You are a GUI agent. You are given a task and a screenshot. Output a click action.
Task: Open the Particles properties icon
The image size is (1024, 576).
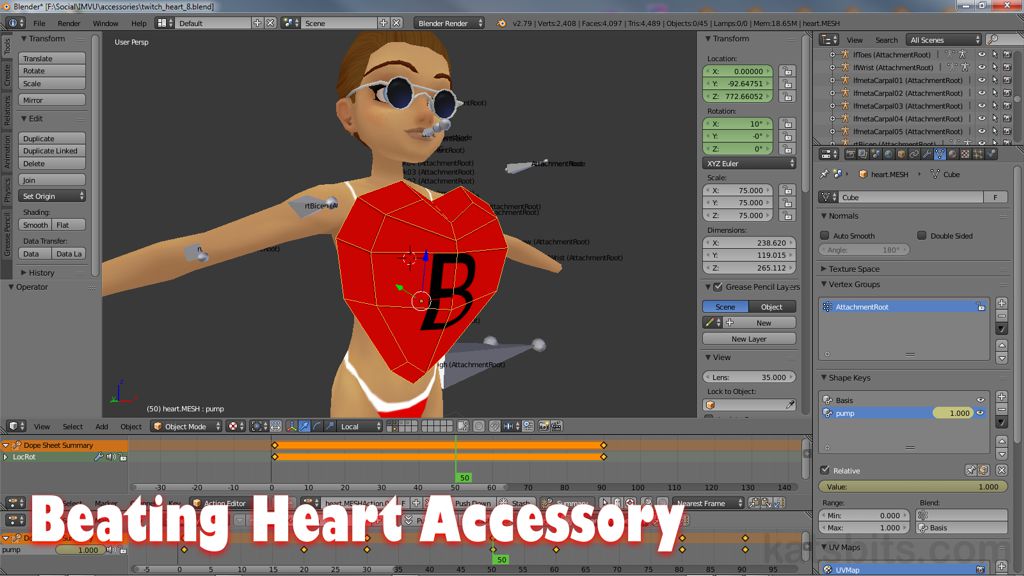click(978, 154)
